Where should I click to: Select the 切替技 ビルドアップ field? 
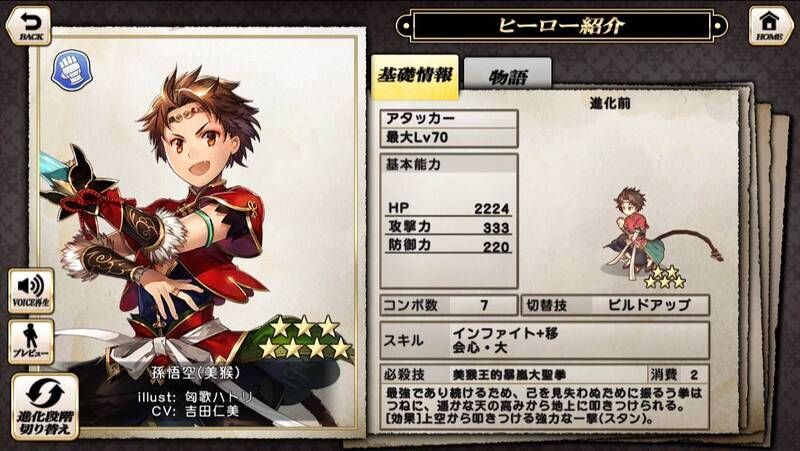tap(615, 305)
